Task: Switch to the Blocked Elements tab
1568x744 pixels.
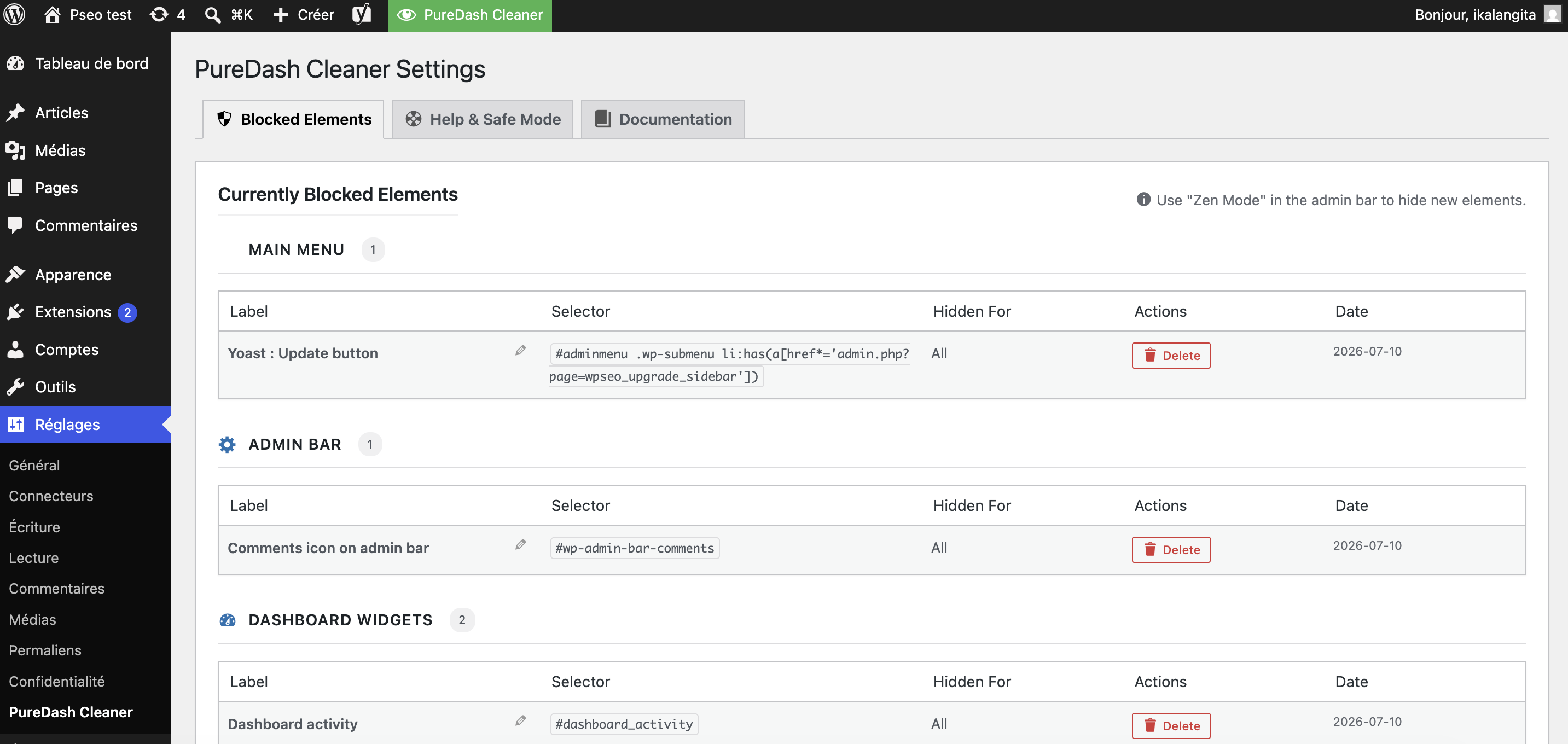Action: point(293,119)
